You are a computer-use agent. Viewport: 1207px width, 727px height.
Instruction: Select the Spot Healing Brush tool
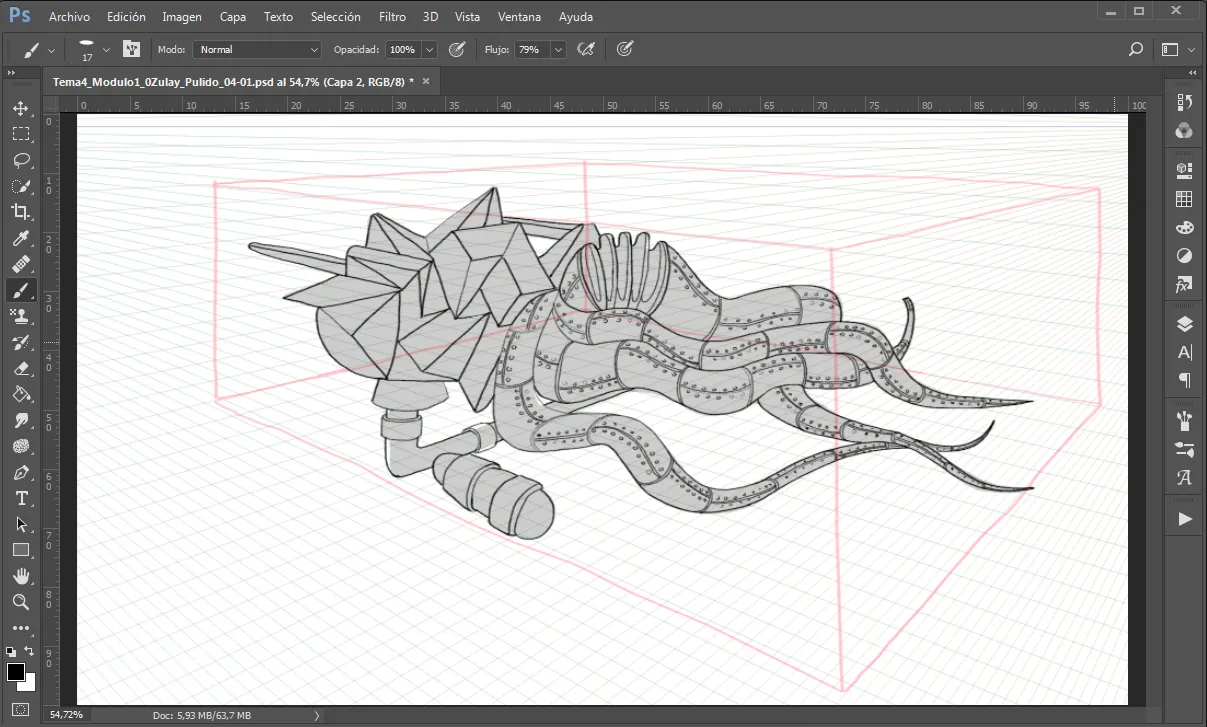coord(21,264)
